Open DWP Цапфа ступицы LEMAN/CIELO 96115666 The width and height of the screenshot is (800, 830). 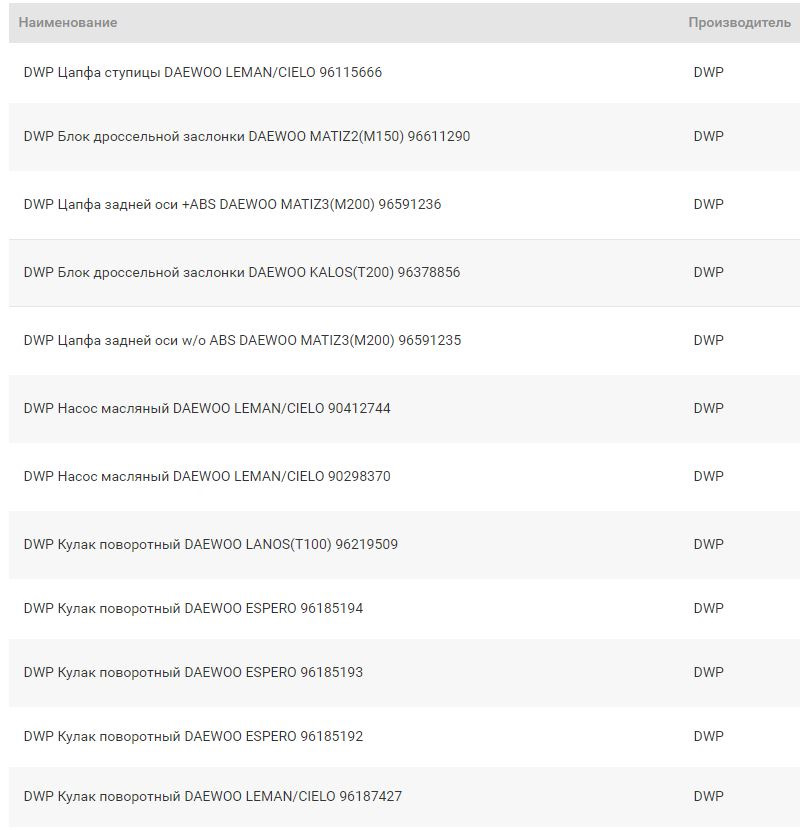(203, 72)
